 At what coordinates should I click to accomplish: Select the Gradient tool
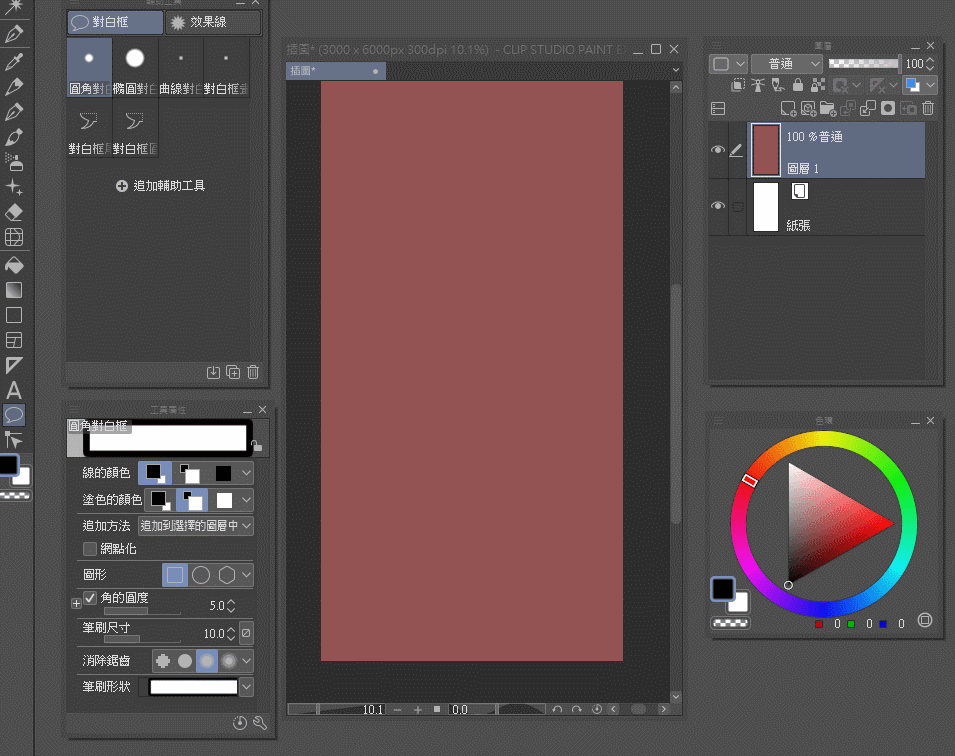coord(14,290)
